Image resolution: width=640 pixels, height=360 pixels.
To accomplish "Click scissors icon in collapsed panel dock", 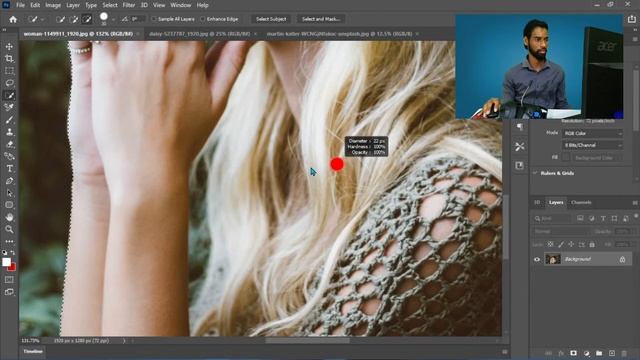I will point(519,147).
